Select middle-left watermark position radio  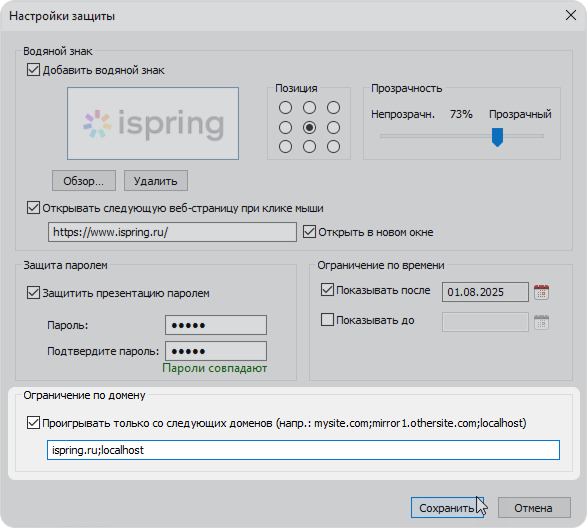coord(285,128)
